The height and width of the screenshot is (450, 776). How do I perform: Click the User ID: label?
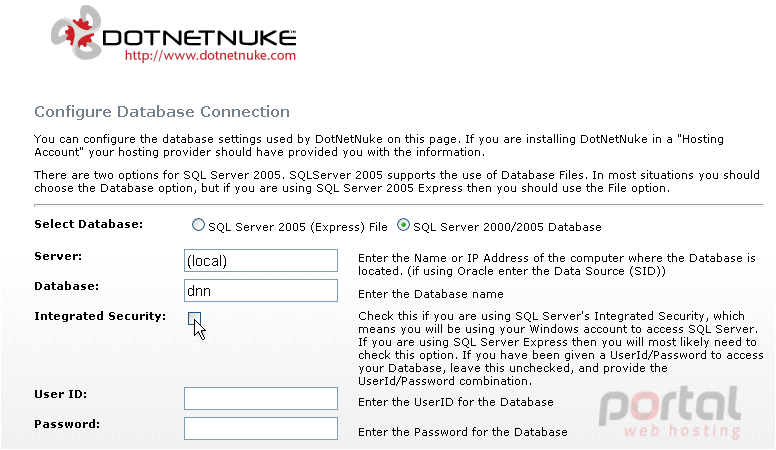coord(60,395)
